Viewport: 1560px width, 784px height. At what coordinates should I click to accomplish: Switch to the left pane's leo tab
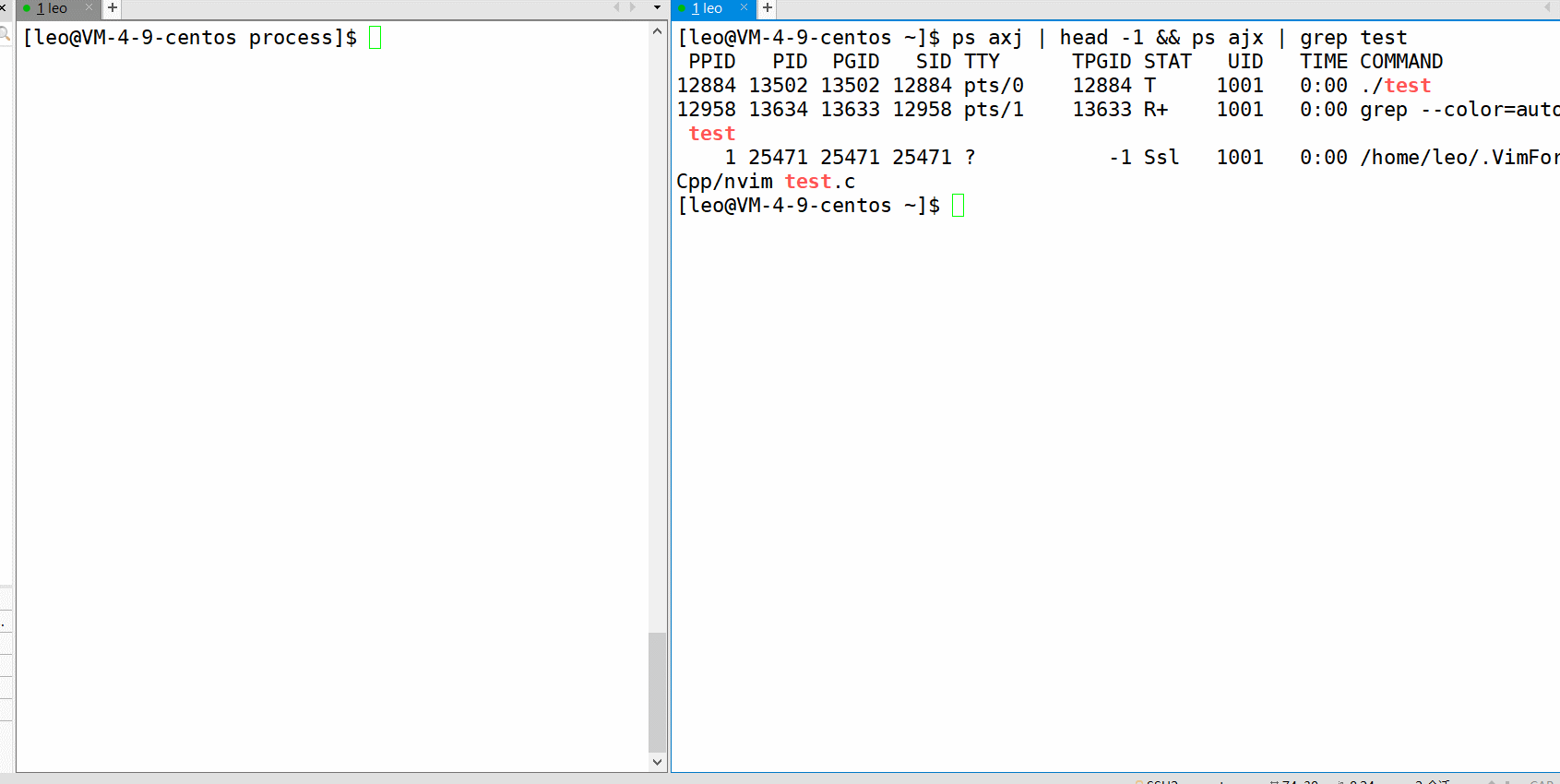coord(52,8)
